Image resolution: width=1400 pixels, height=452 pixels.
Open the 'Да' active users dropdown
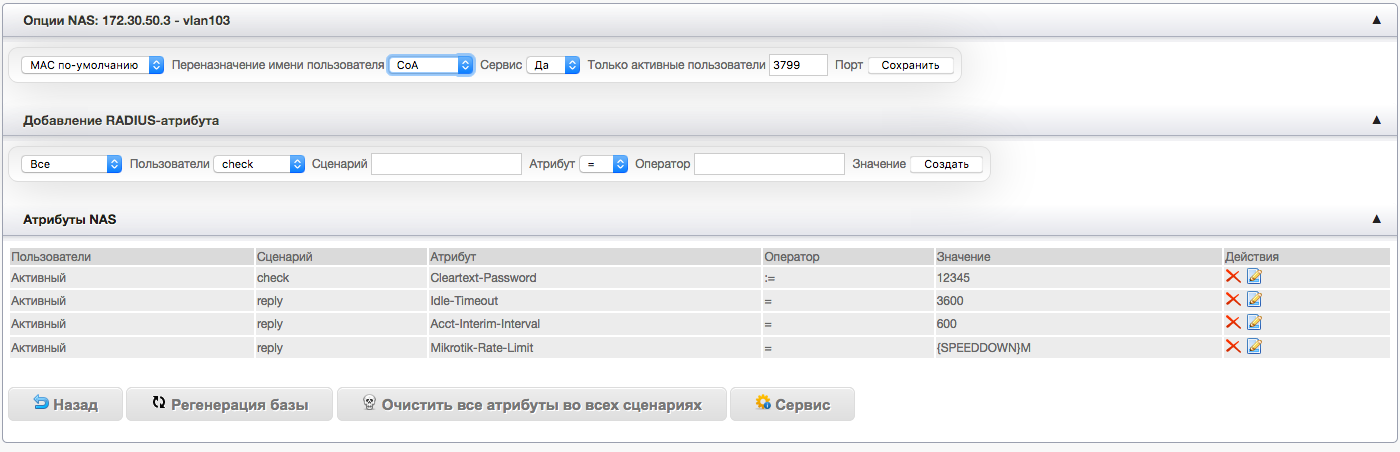point(553,65)
